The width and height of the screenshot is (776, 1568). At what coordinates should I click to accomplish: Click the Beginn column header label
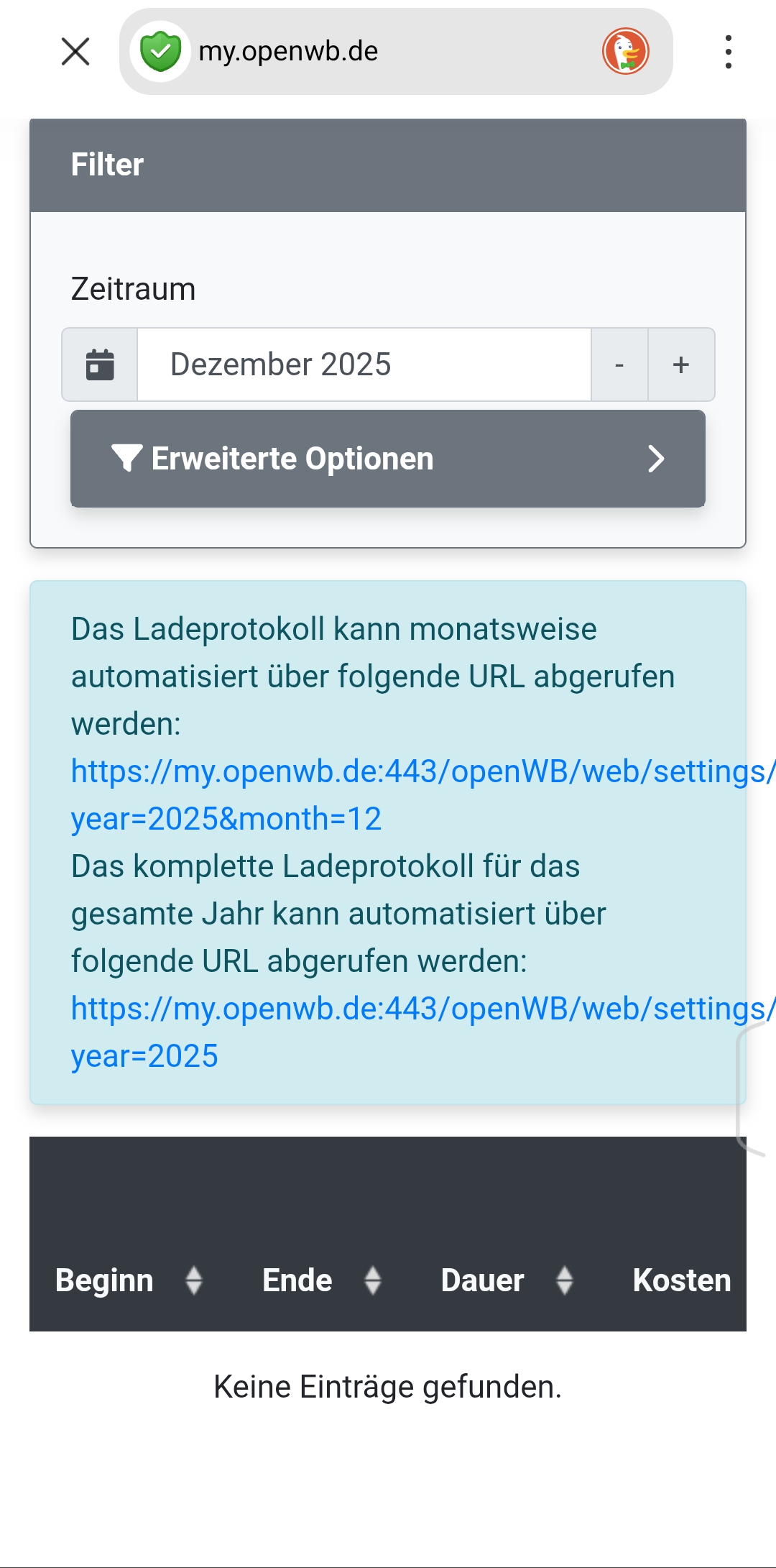(x=104, y=1280)
